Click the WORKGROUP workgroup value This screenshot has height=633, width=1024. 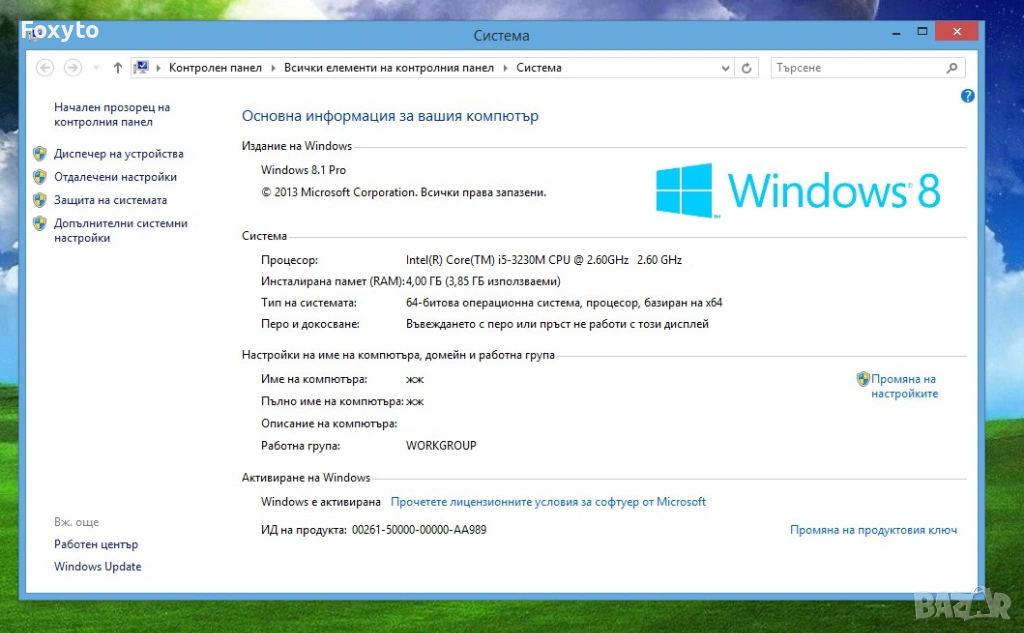pyautogui.click(x=441, y=446)
